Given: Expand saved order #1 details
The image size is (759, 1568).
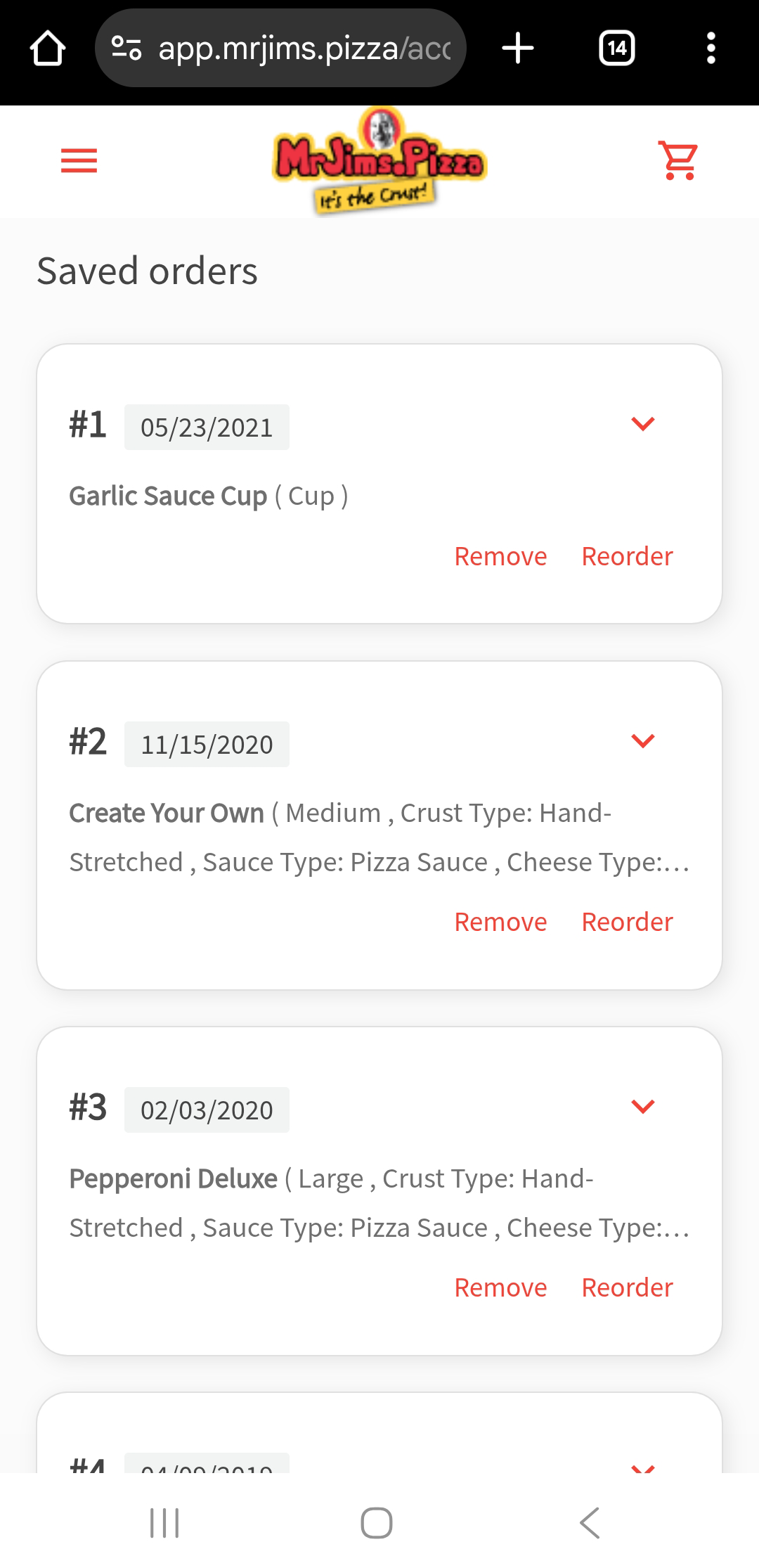Looking at the screenshot, I should [x=642, y=424].
